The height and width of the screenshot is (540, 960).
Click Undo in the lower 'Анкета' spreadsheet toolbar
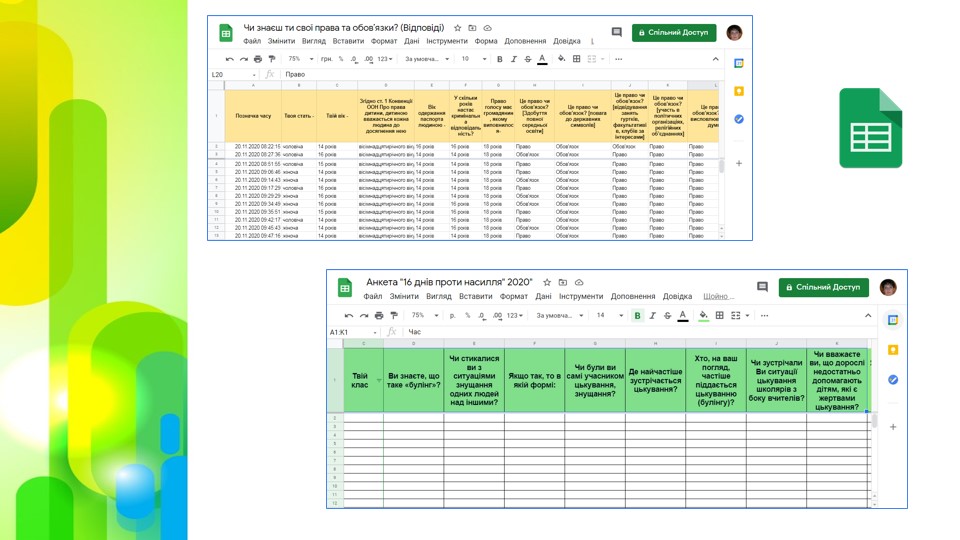click(349, 316)
